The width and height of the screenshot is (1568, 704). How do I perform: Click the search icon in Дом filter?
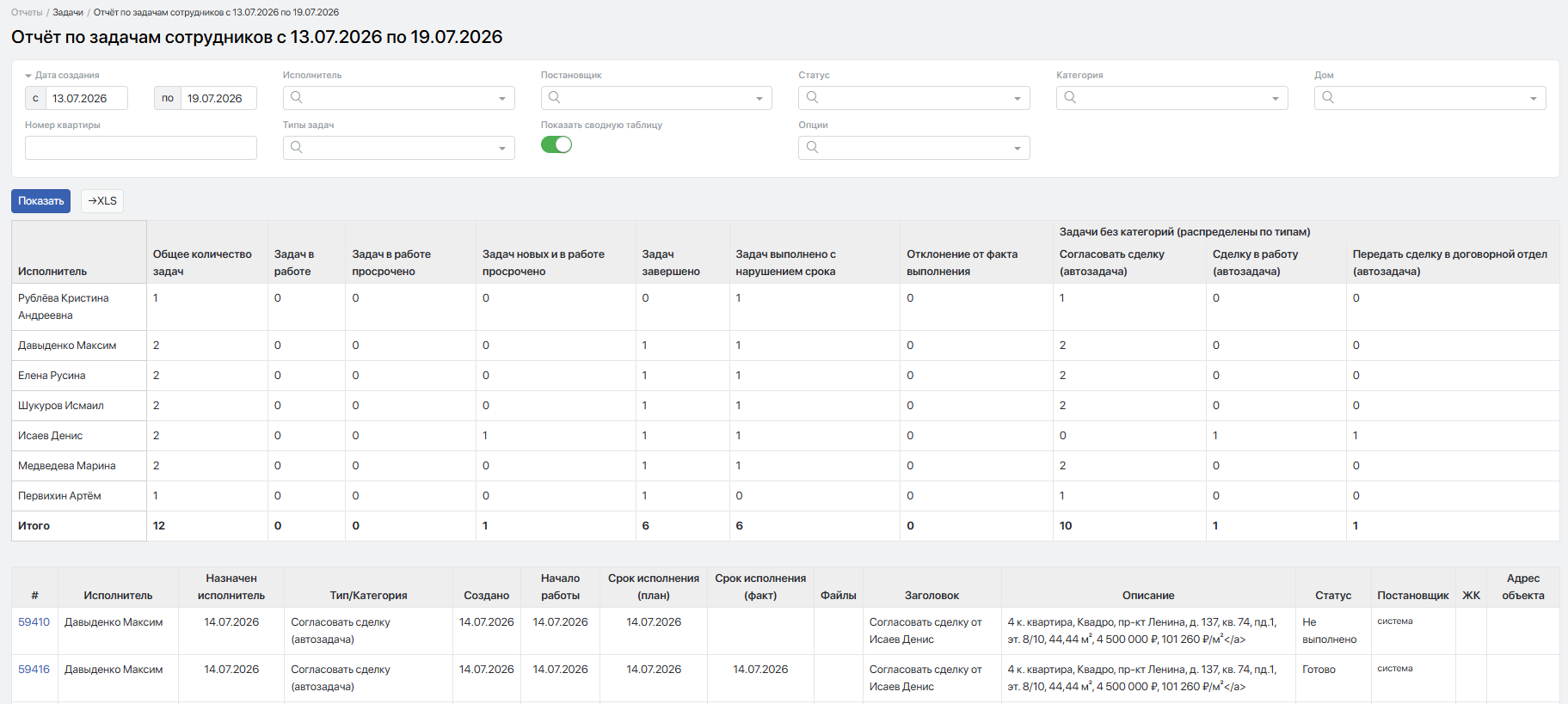coord(1328,97)
